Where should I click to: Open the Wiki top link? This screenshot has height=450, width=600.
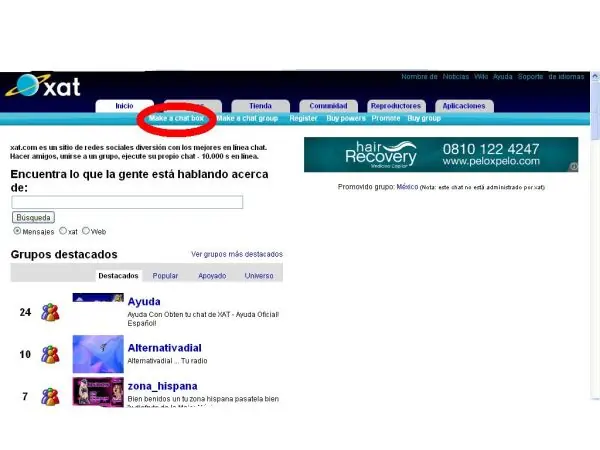481,77
